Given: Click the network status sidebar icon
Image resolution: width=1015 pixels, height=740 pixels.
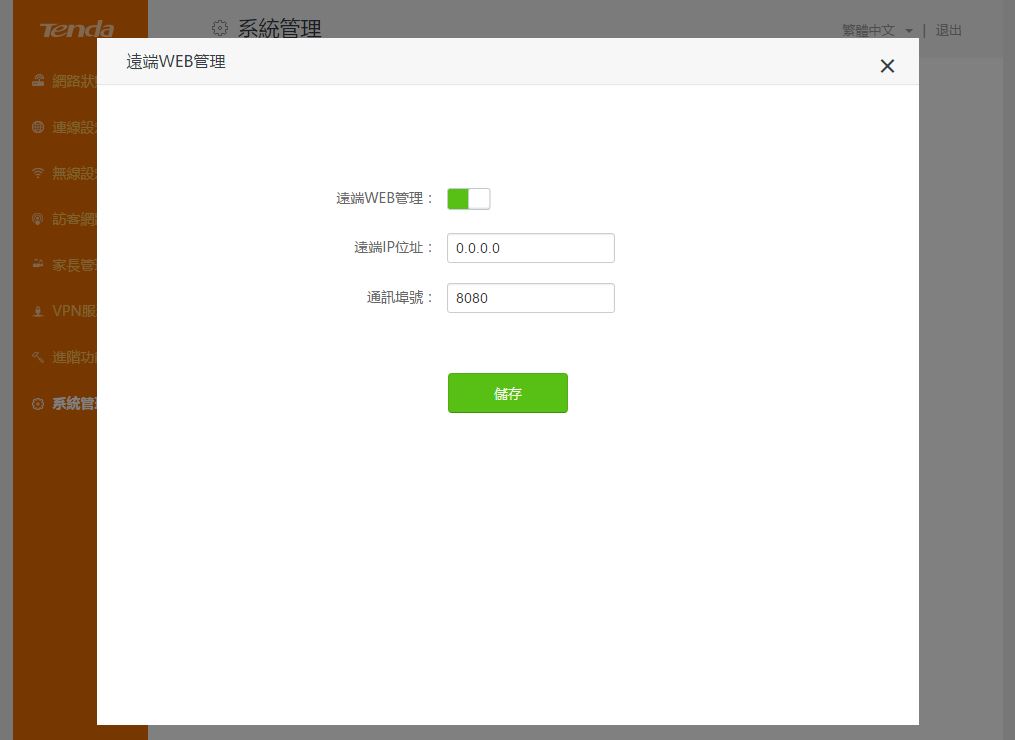Looking at the screenshot, I should pos(38,81).
